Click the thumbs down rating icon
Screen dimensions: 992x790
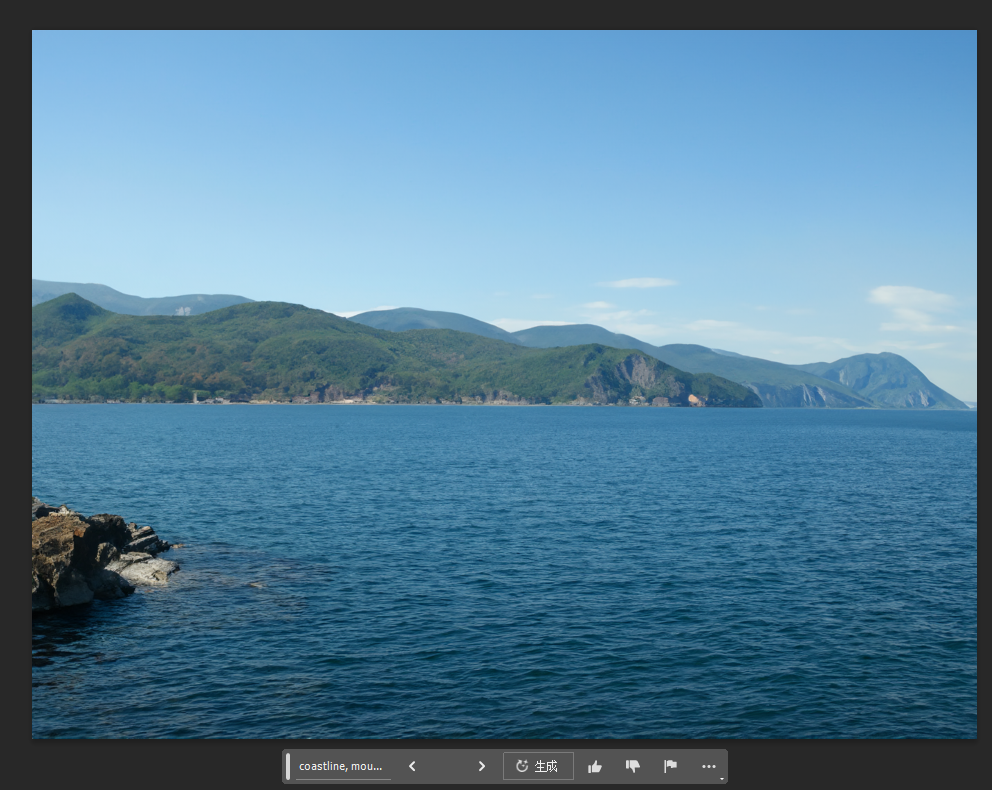[x=633, y=766]
